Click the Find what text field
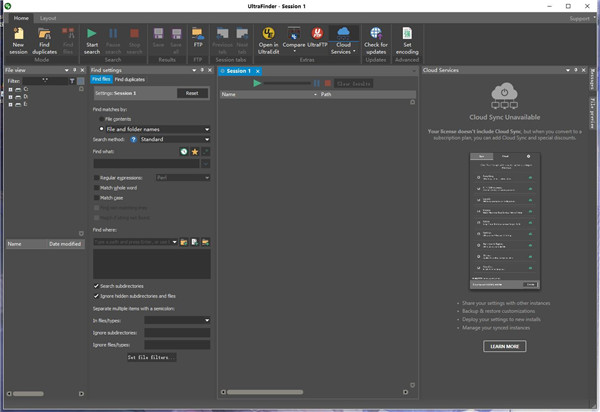The image size is (600, 412). pos(146,164)
